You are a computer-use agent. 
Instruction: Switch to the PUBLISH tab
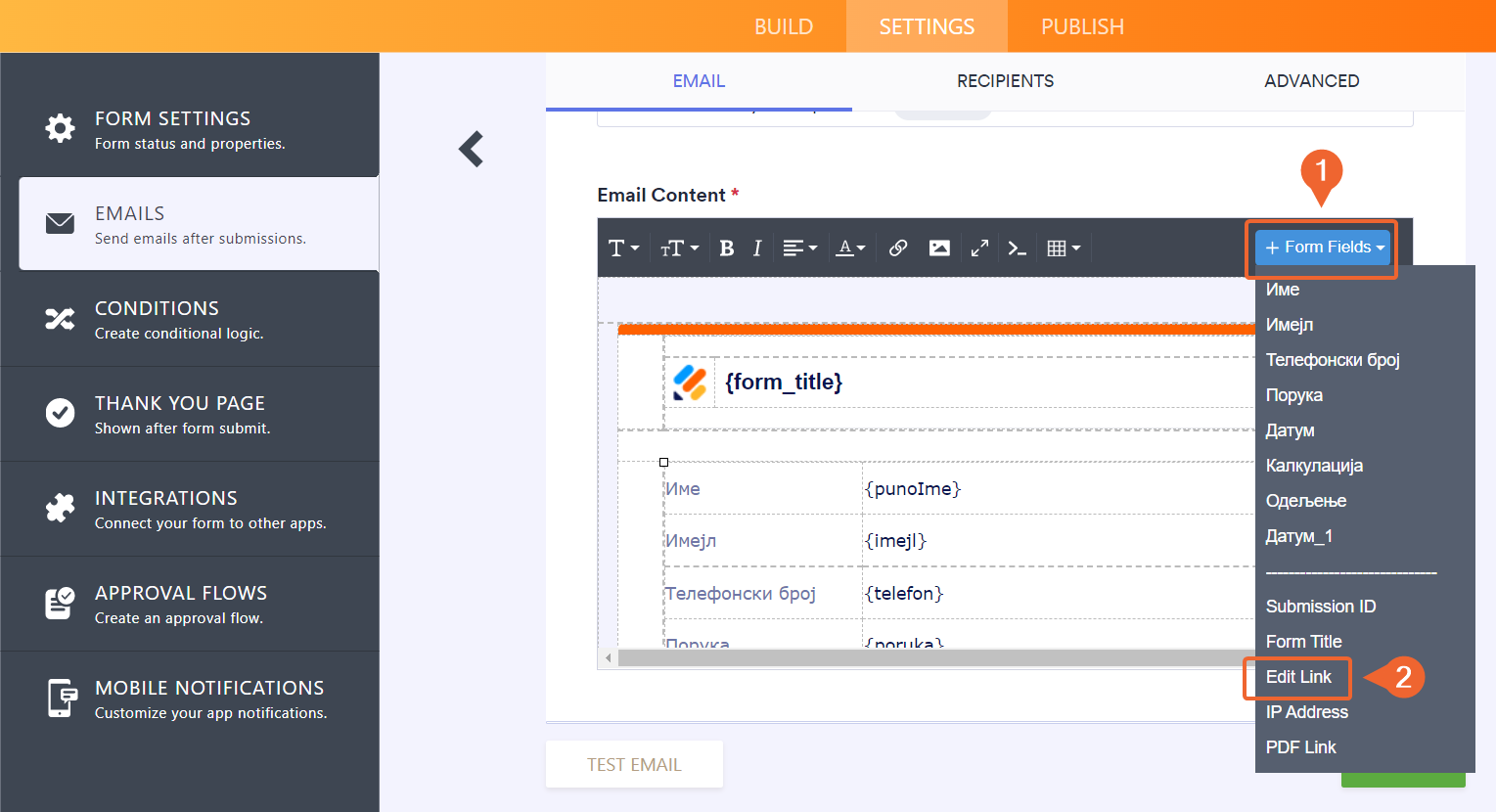coord(1082,26)
